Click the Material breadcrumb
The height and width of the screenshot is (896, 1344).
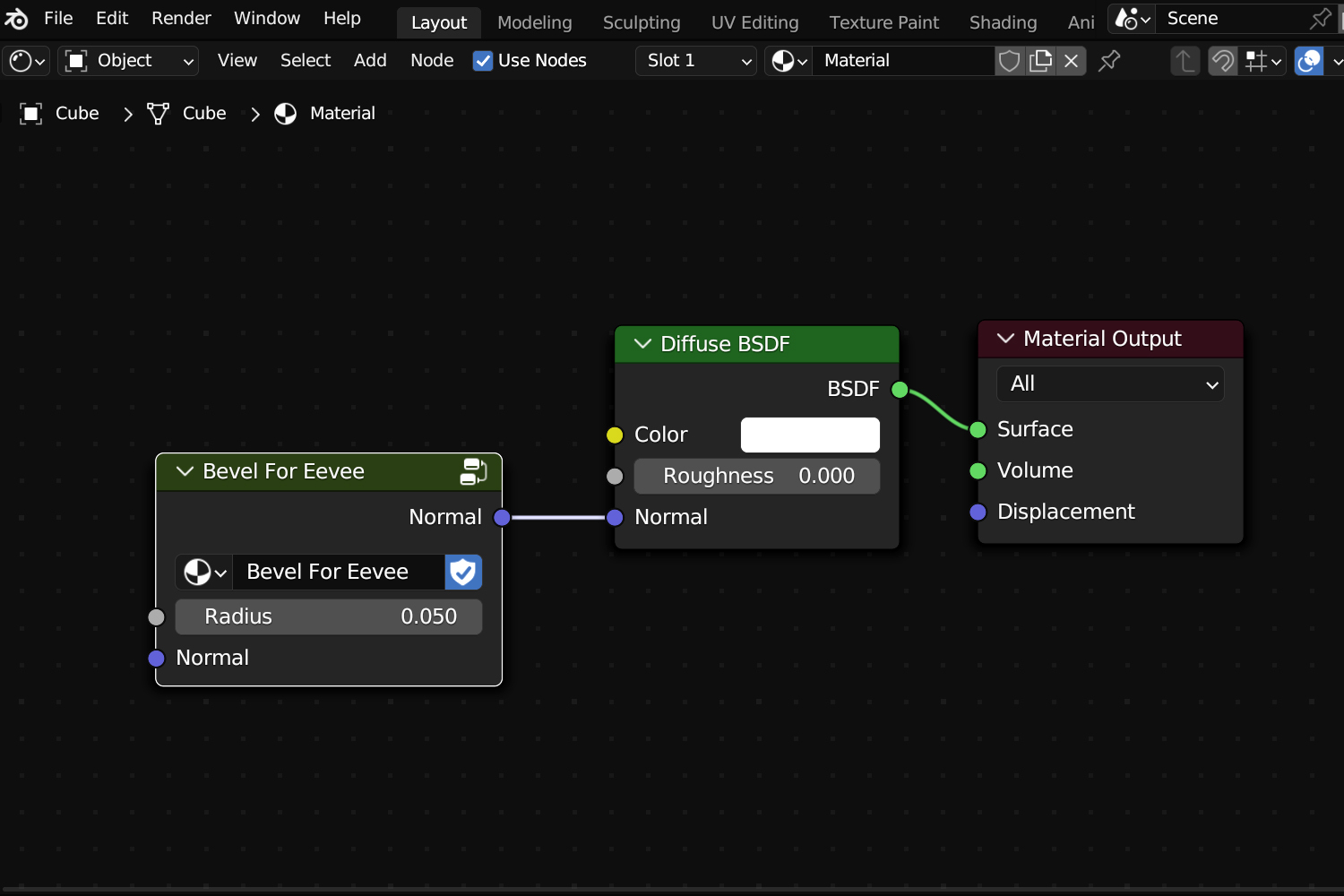[x=324, y=114]
